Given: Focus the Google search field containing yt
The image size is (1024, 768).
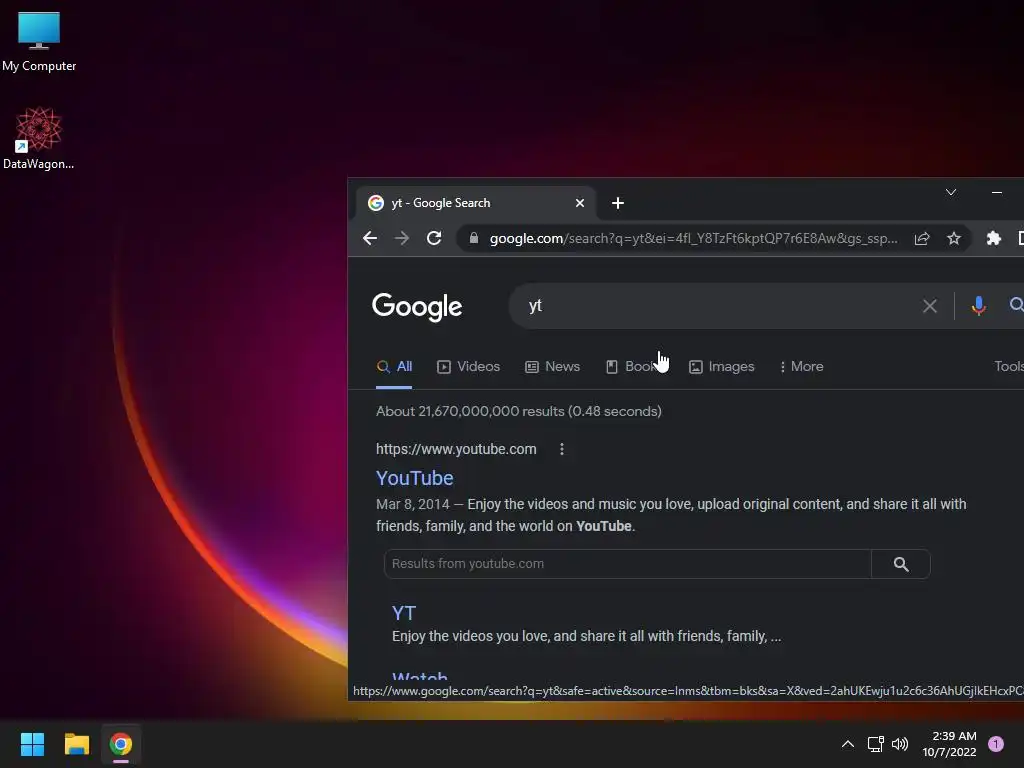Looking at the screenshot, I should 718,306.
